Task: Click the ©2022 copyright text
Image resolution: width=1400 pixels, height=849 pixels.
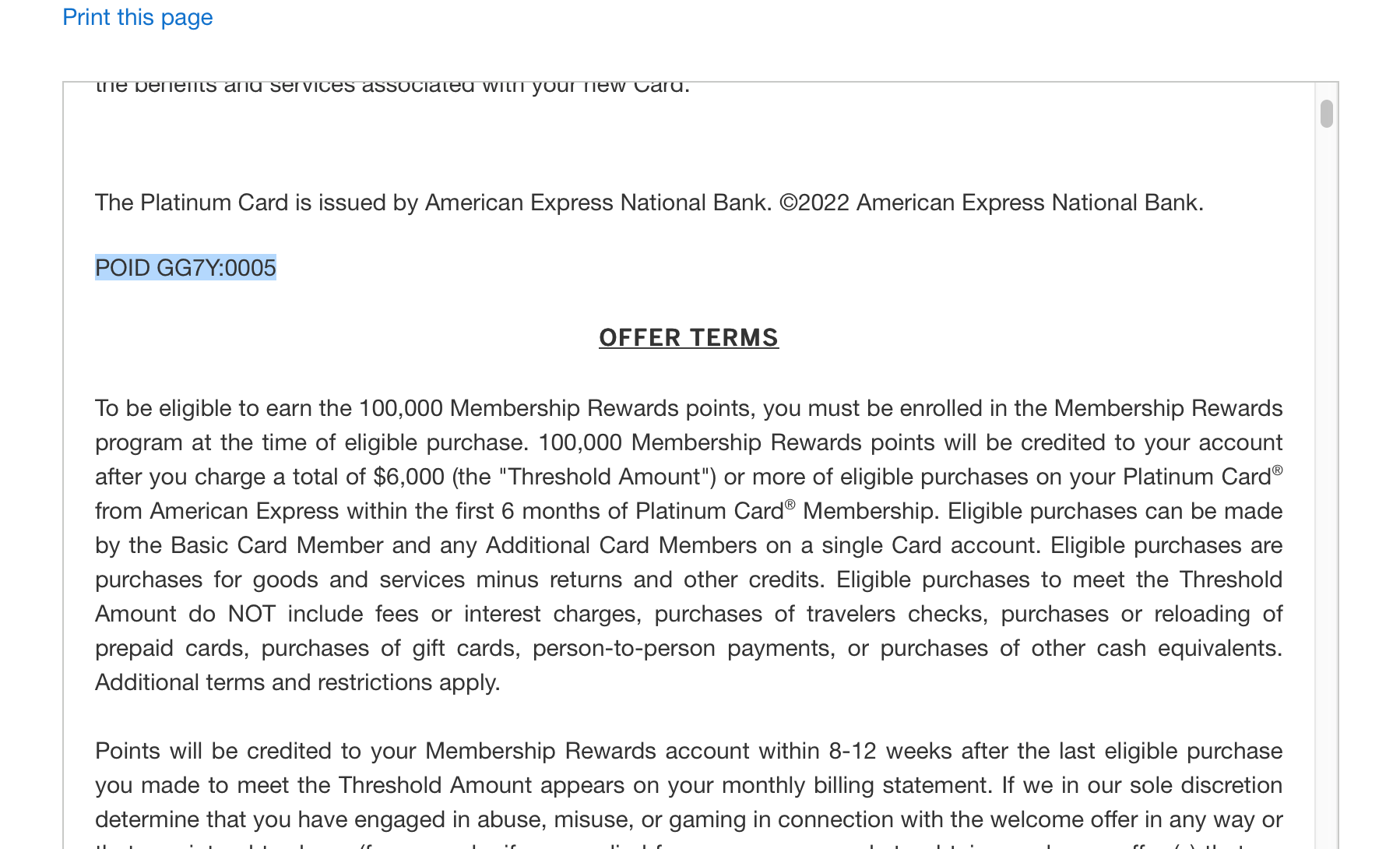Action: tap(814, 203)
